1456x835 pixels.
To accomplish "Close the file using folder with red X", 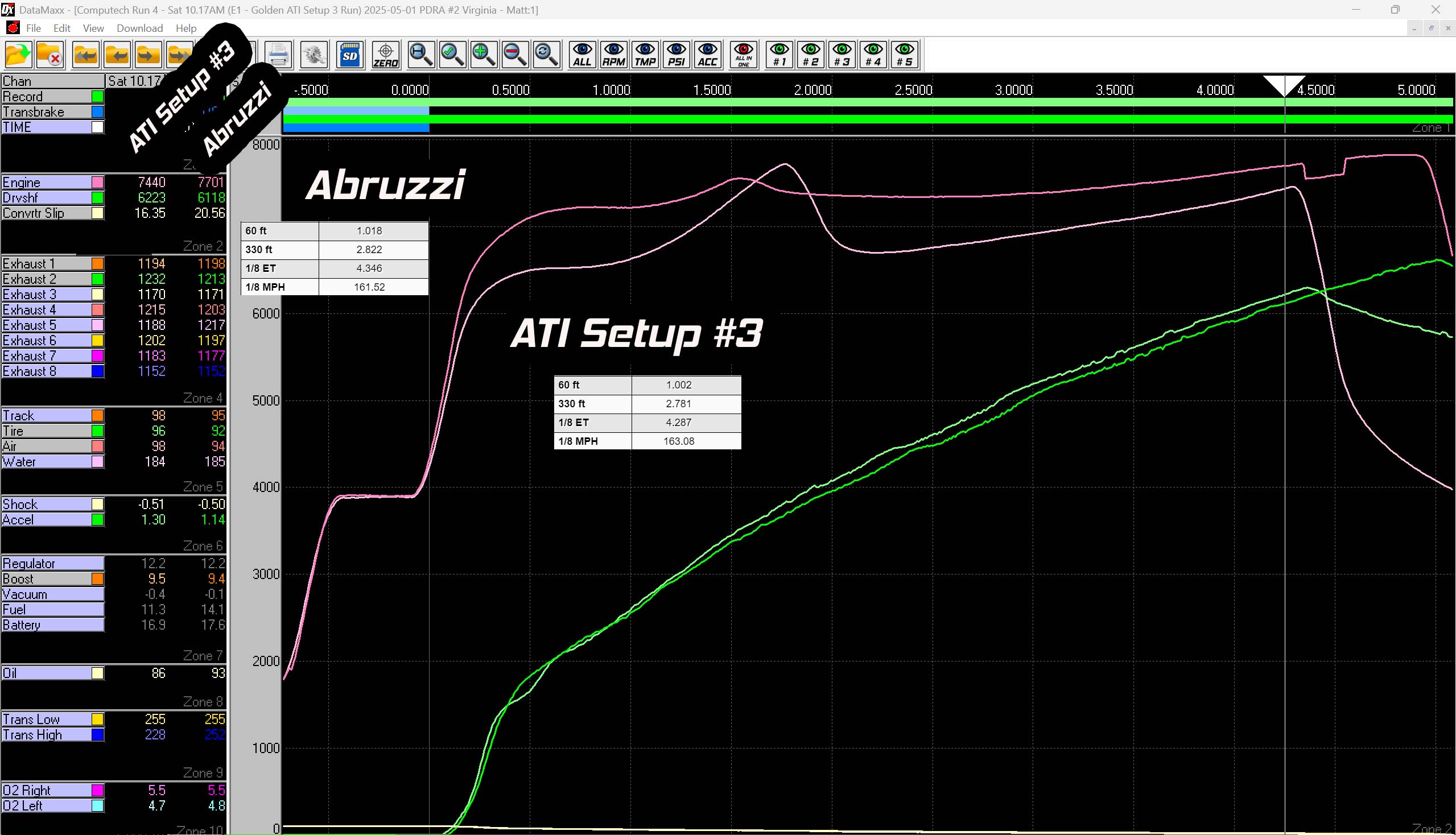I will pyautogui.click(x=50, y=55).
